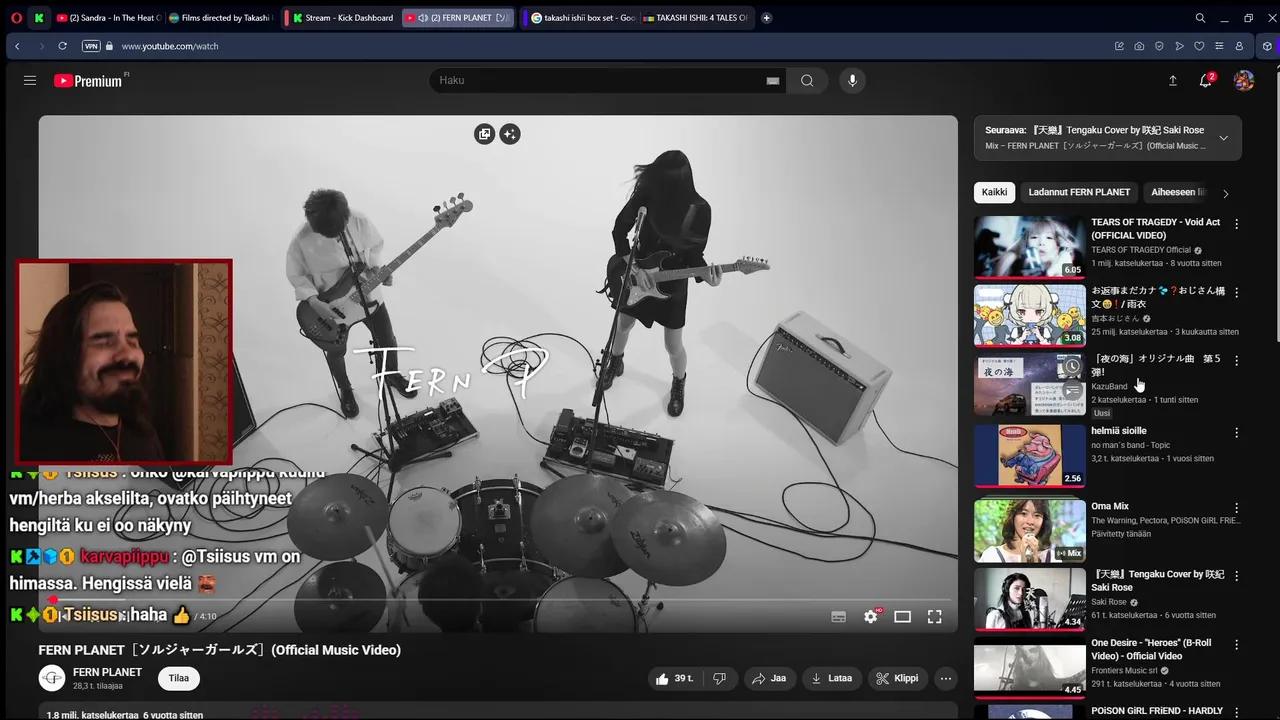Image resolution: width=1280 pixels, height=720 pixels.
Task: Open FERN PLANET channel avatar
Action: tap(52, 678)
